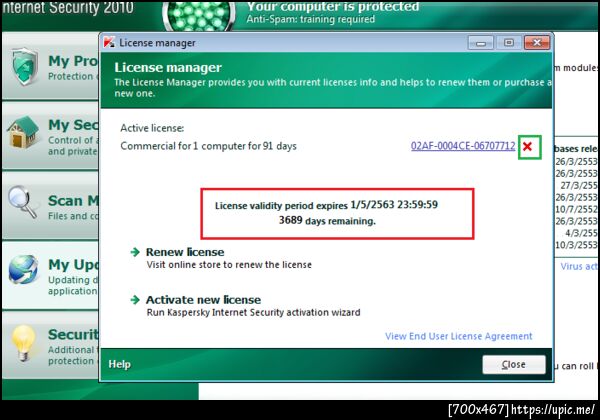Click the red X delete license icon
The width and height of the screenshot is (600, 420).
pyautogui.click(x=528, y=147)
